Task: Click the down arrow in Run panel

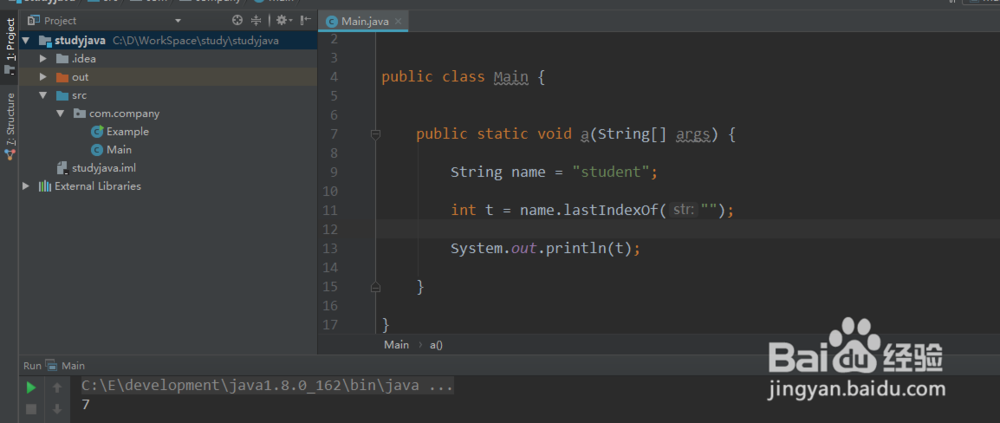Action: (57, 409)
